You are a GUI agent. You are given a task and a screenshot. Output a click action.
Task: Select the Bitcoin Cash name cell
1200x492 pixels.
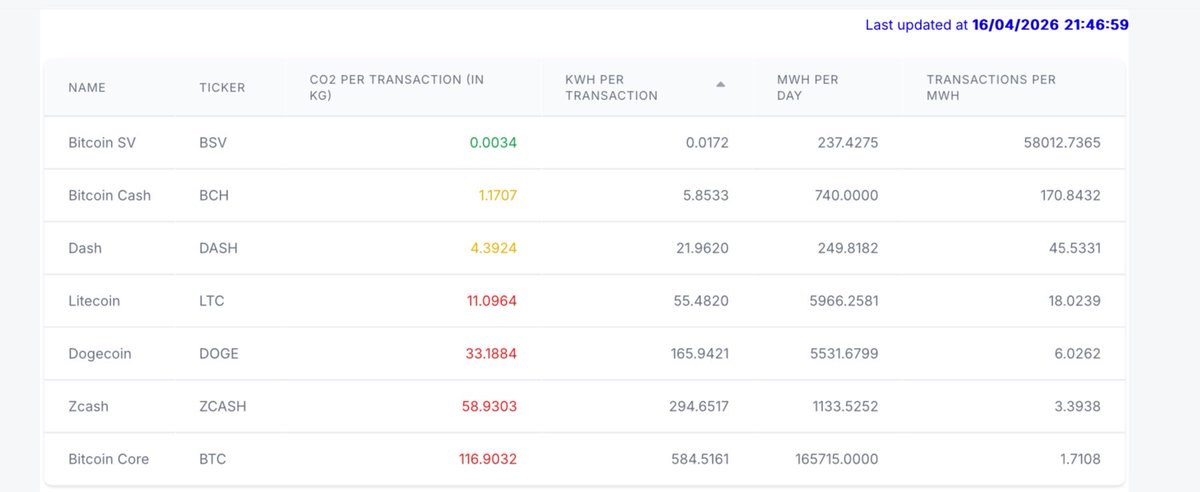[110, 196]
